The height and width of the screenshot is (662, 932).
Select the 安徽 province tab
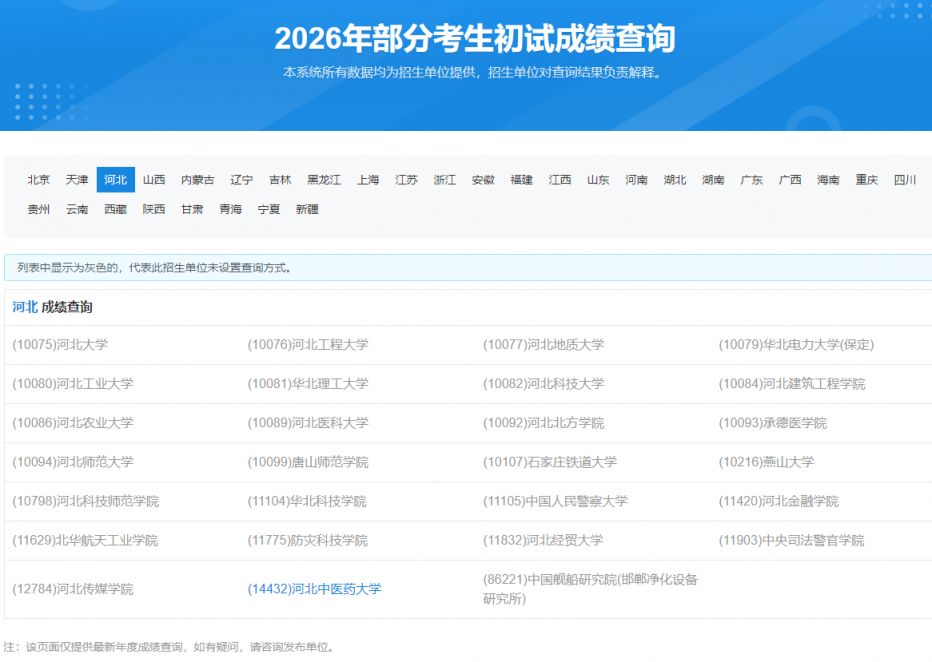(x=483, y=179)
